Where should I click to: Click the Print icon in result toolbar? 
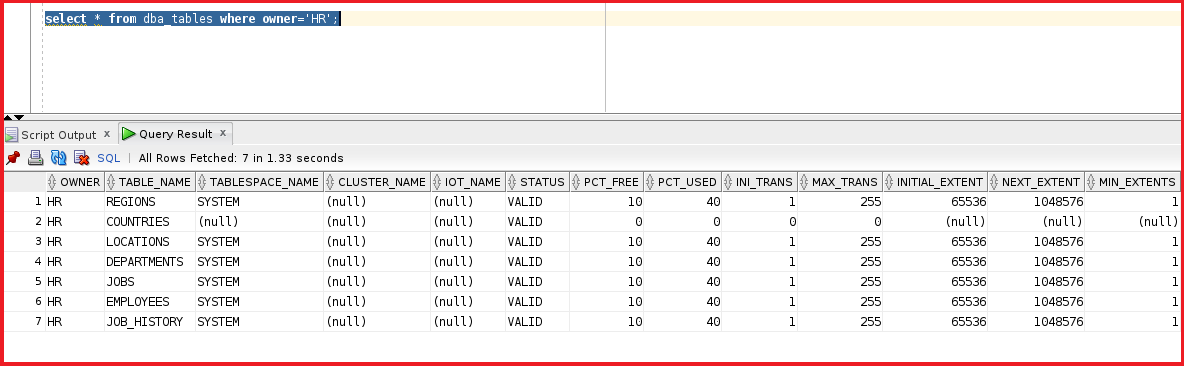click(35, 158)
